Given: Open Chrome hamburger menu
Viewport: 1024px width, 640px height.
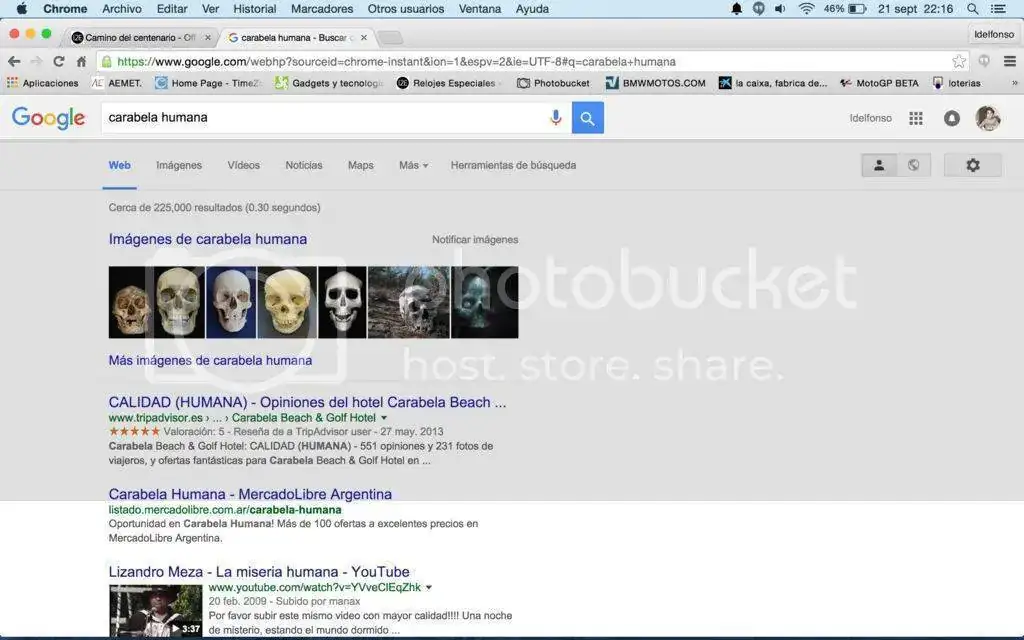Looking at the screenshot, I should (x=1010, y=61).
